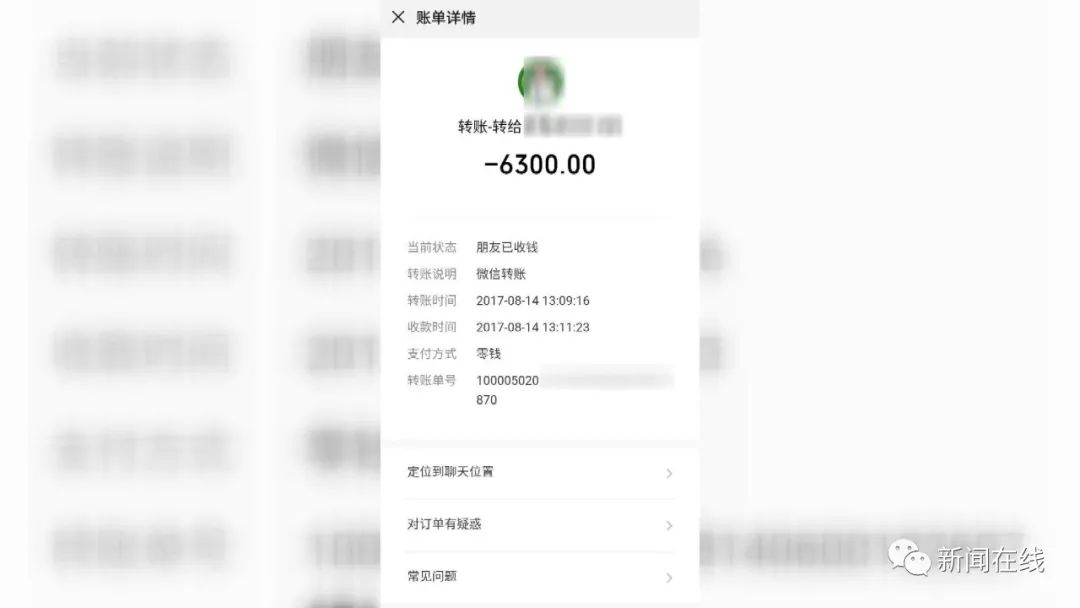Close the 账单详情 page with X icon
The height and width of the screenshot is (608, 1080).
tap(398, 17)
